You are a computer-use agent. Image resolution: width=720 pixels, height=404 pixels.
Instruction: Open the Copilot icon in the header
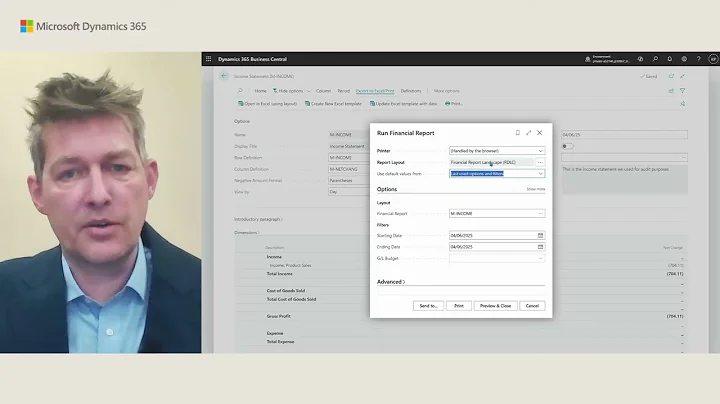coord(640,59)
